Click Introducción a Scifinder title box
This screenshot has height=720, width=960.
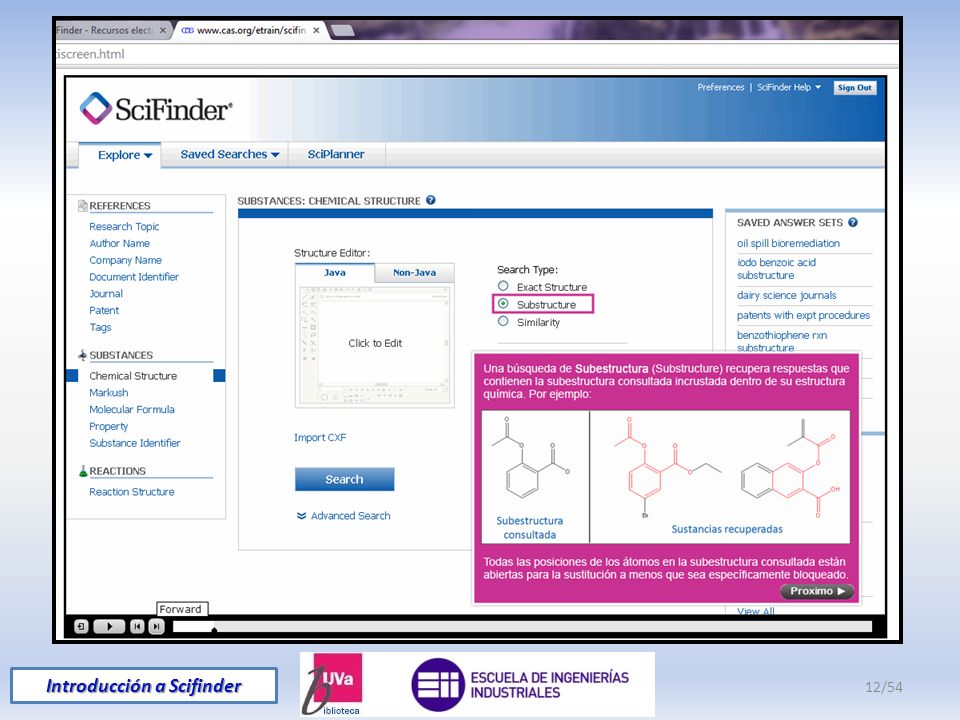(x=144, y=686)
